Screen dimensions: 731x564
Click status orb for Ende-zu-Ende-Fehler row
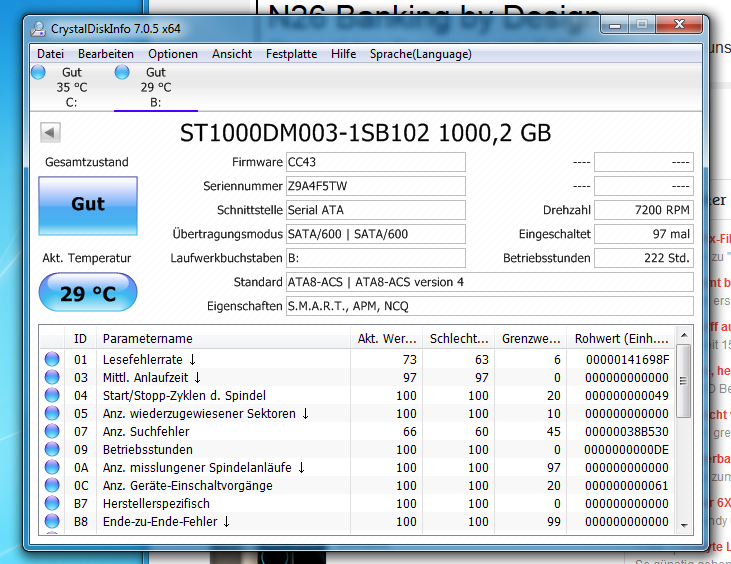pos(52,521)
